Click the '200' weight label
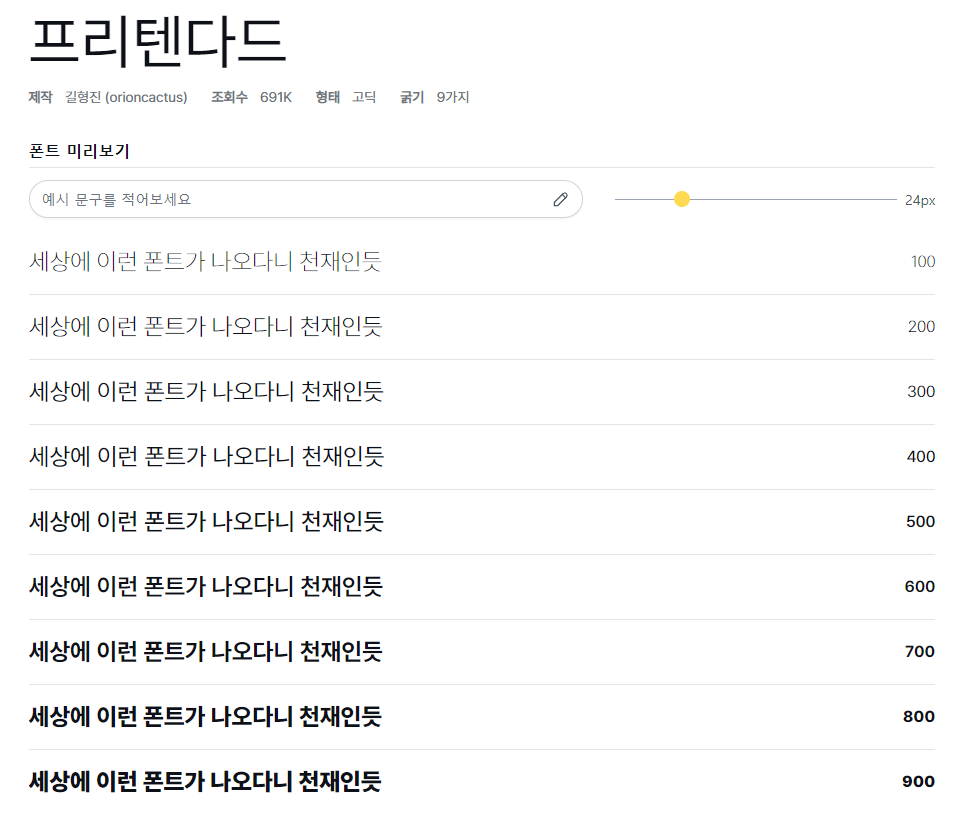Viewport: 974px width, 826px height. [922, 327]
